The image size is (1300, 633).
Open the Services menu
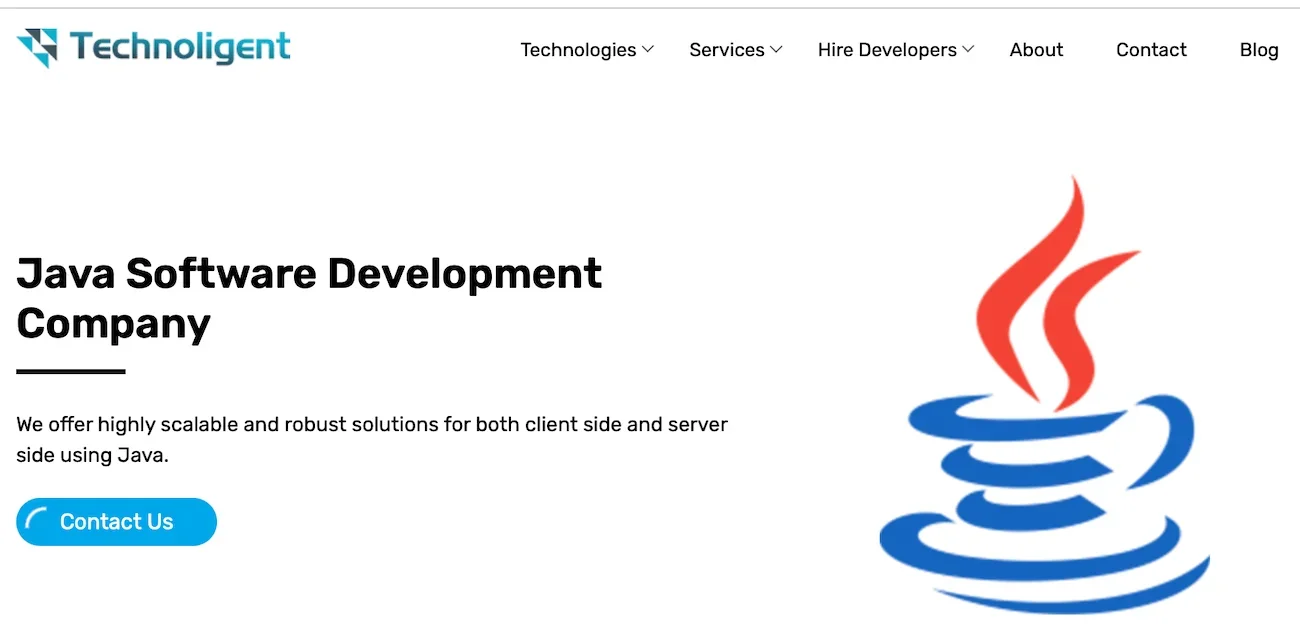pos(726,50)
